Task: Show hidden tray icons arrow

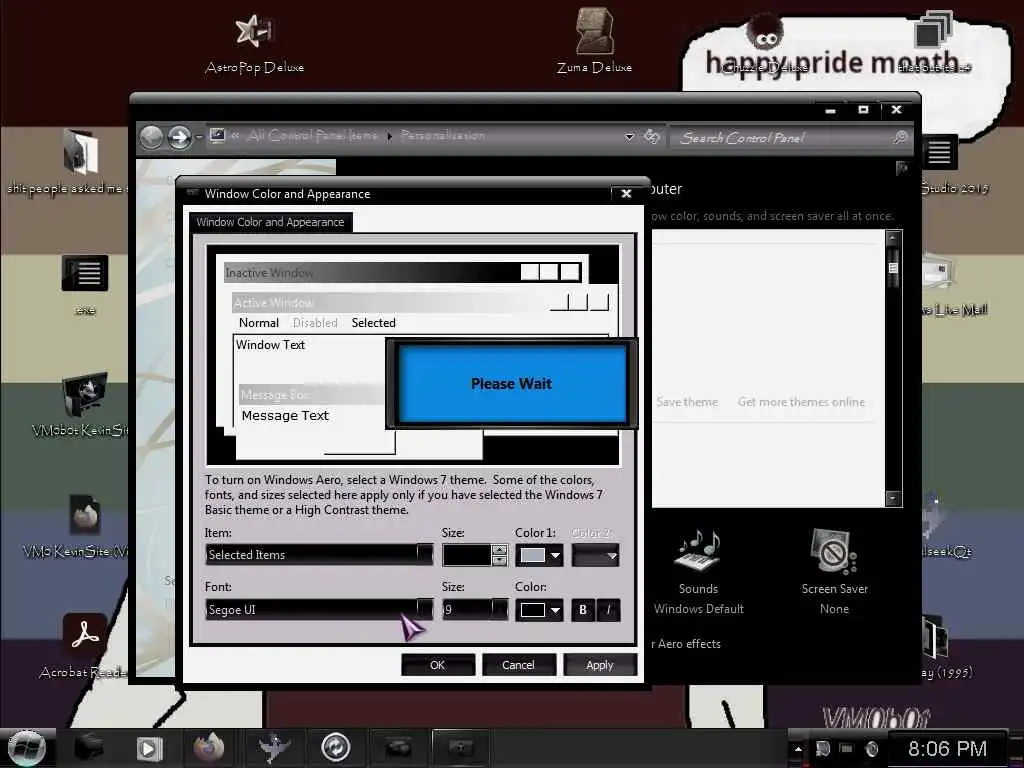Action: click(797, 749)
